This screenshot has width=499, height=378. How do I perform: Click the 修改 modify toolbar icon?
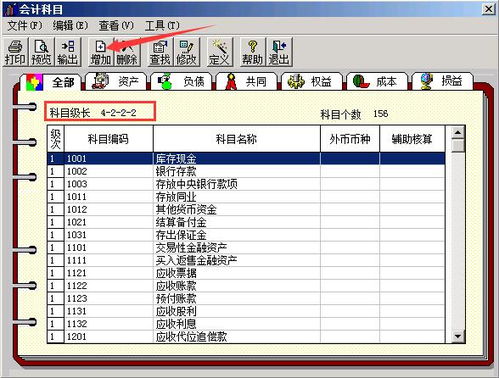click(186, 52)
